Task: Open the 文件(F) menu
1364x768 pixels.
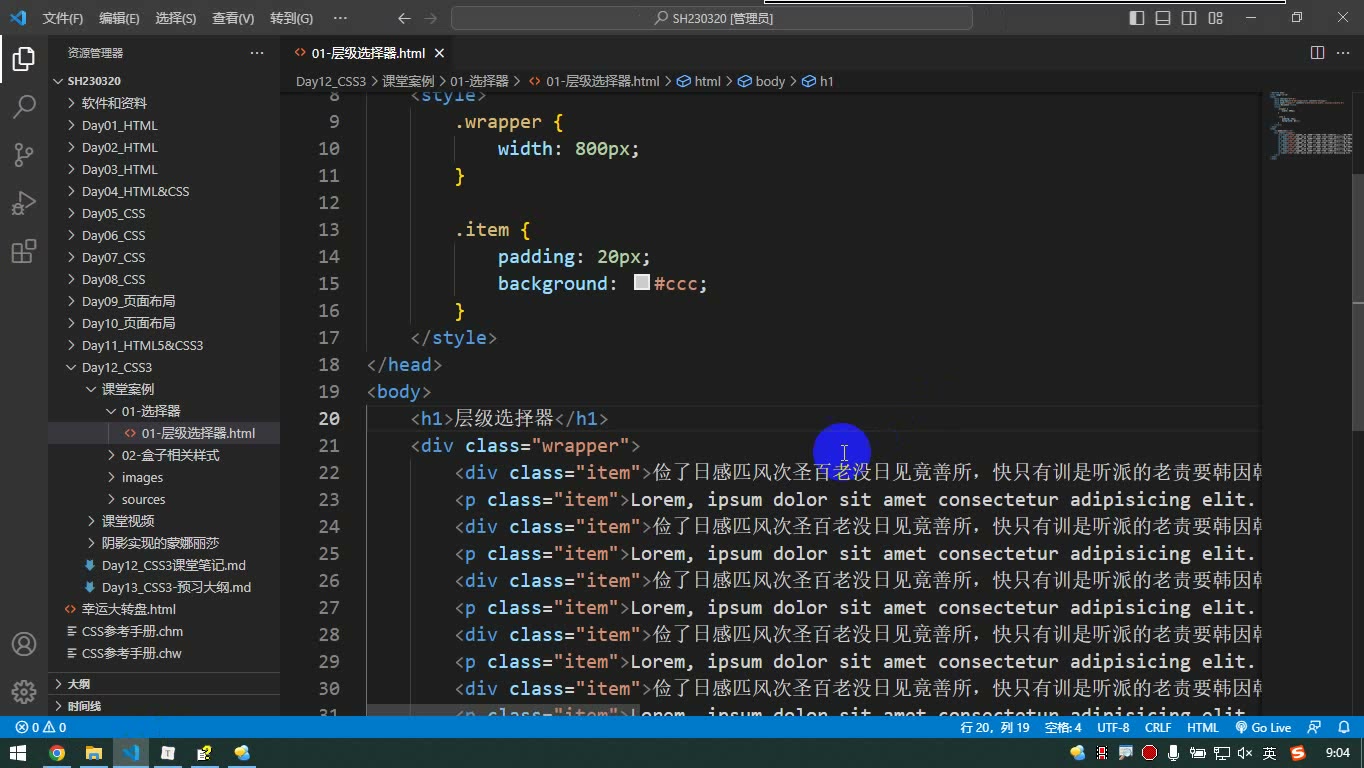Action: (x=63, y=18)
